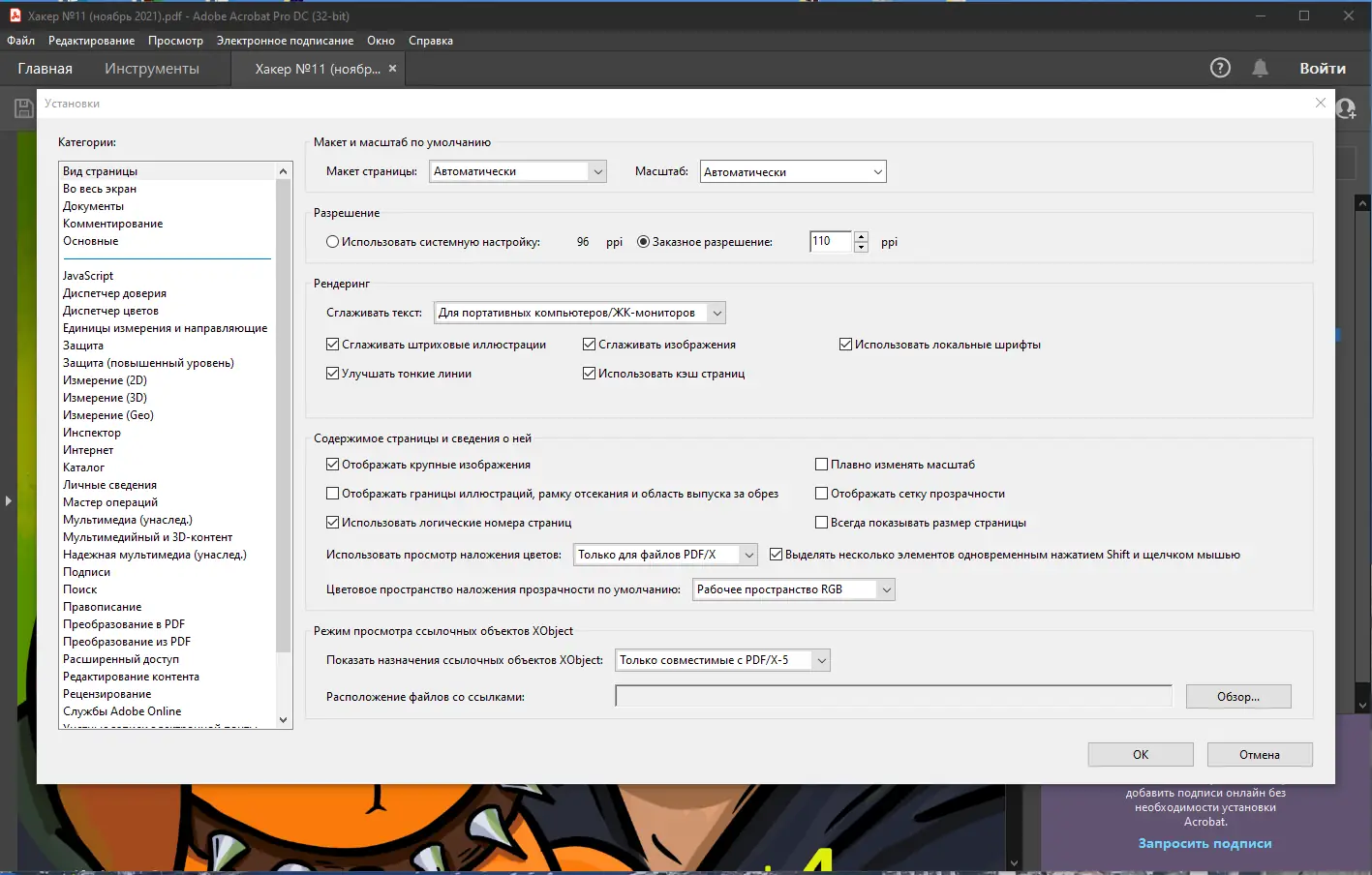Switch to the Хакер №11 document tab
The image size is (1372, 875).
click(x=318, y=69)
